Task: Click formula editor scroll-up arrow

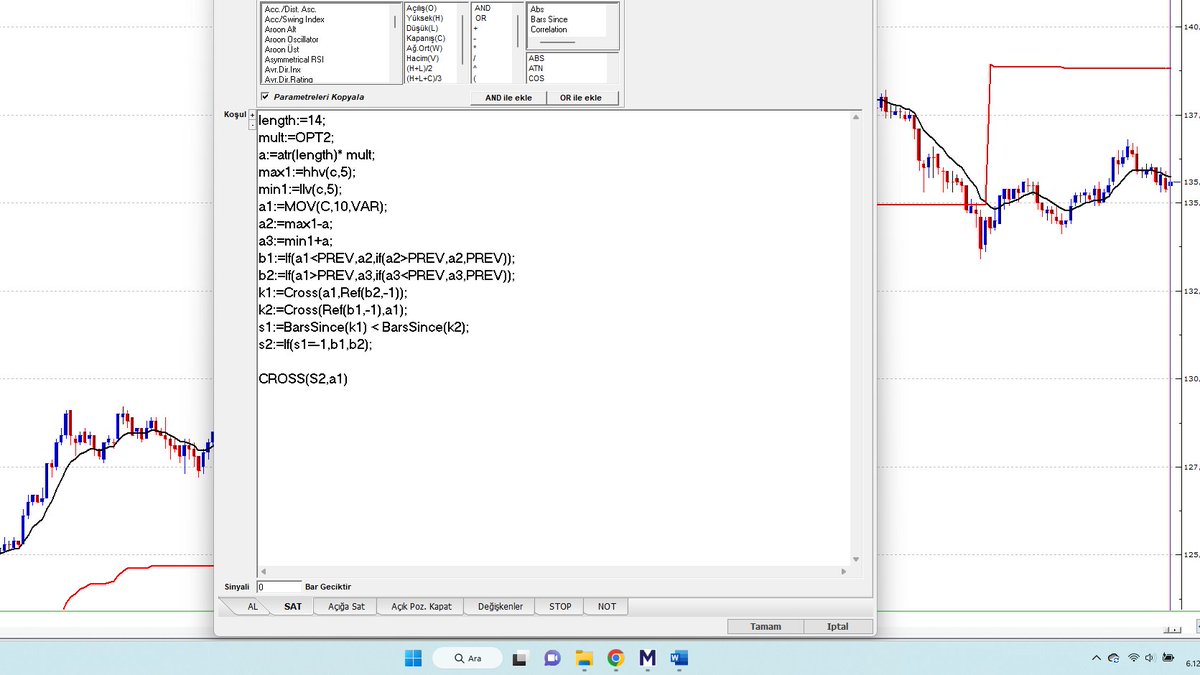Action: (855, 118)
